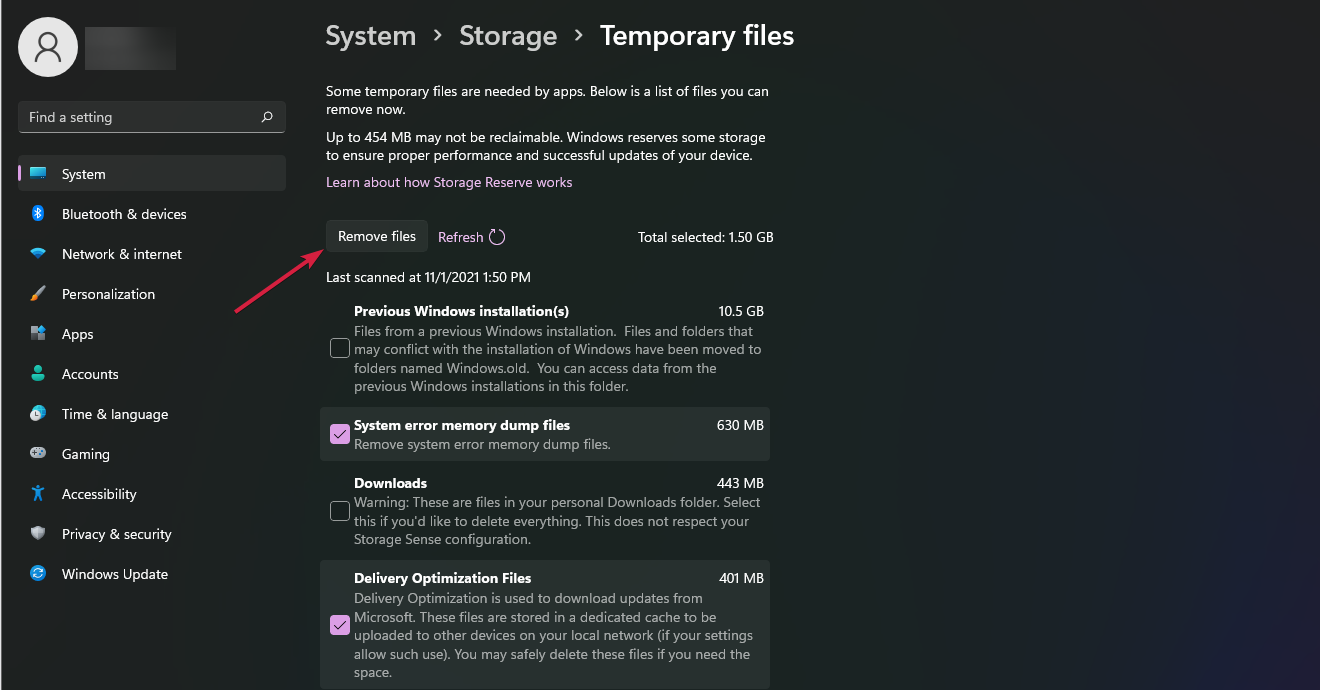Navigate to System breadcrumb
The height and width of the screenshot is (690, 1320).
click(371, 36)
